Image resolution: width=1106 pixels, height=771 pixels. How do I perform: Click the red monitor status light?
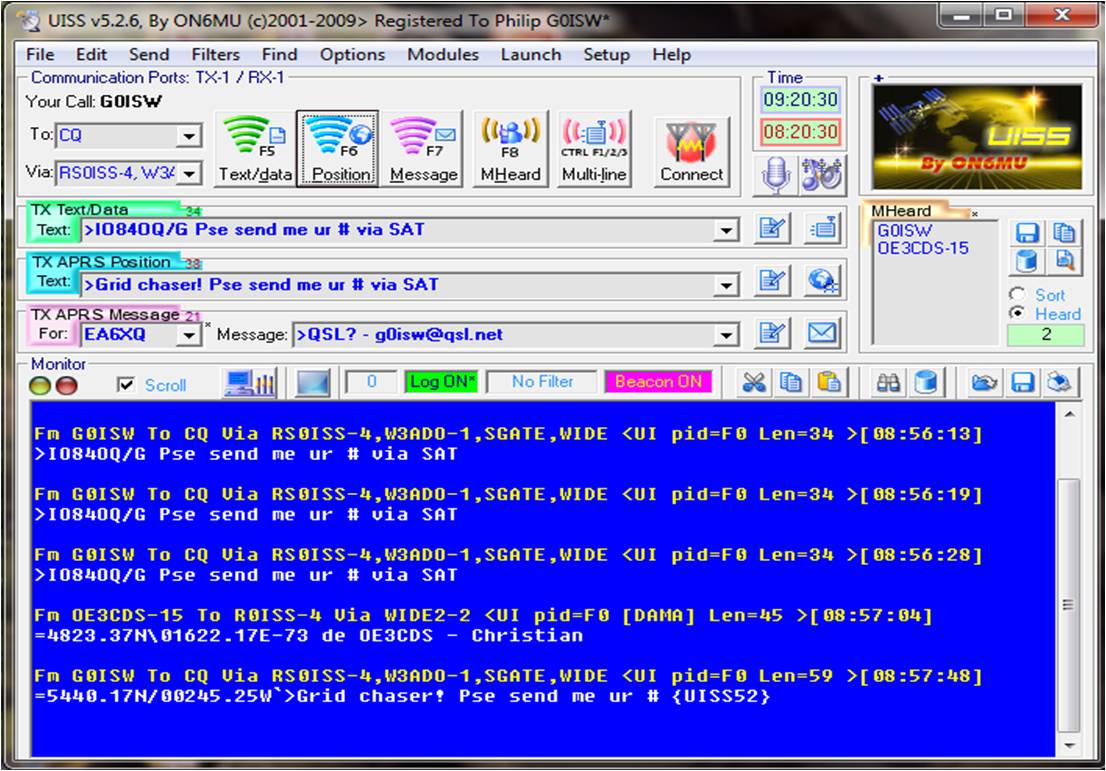coord(66,385)
